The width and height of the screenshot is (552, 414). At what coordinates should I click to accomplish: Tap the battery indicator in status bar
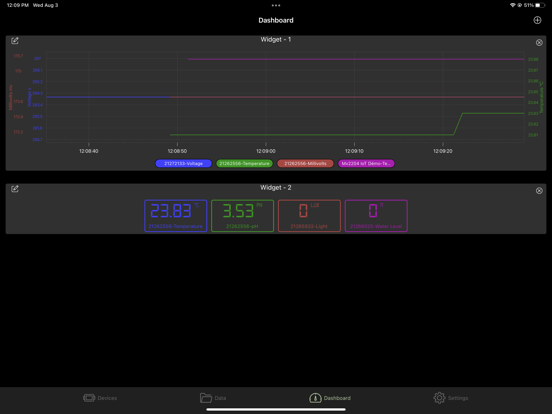[540, 5]
